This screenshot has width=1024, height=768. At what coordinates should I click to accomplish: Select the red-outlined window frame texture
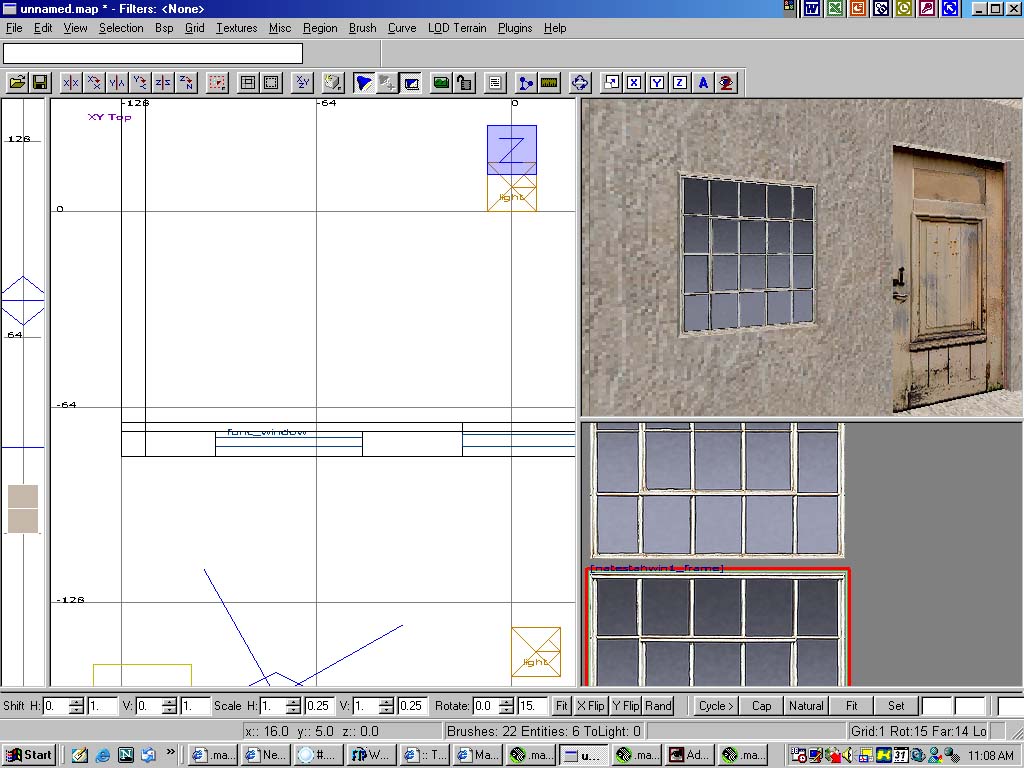(716, 628)
